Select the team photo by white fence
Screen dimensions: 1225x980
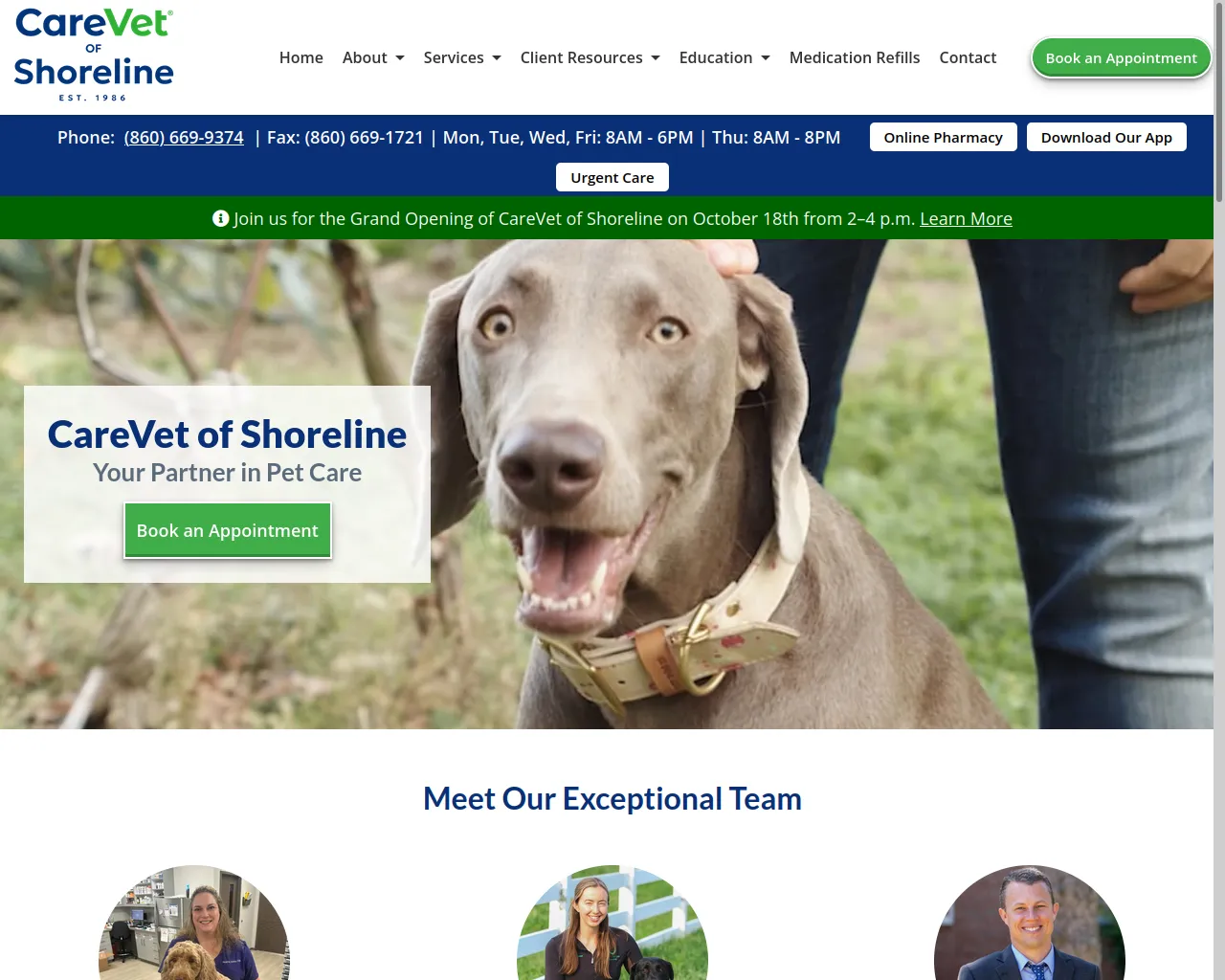tap(612, 923)
